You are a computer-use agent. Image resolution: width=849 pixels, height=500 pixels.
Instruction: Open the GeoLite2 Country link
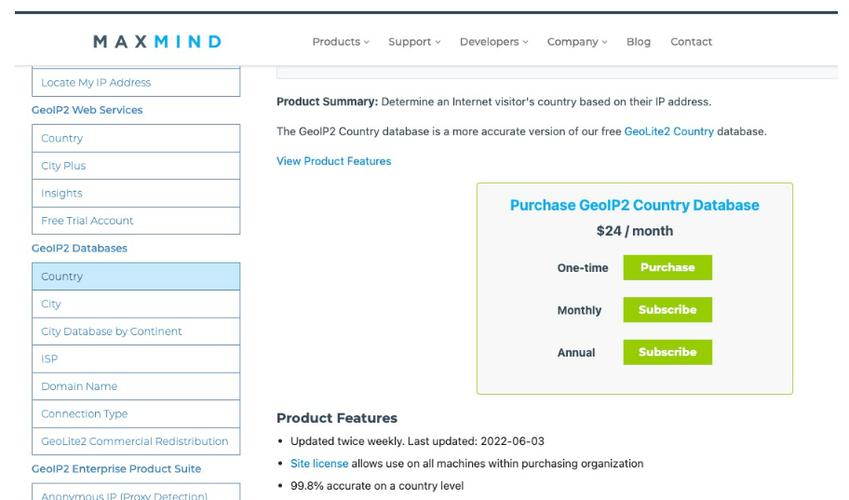pos(669,131)
